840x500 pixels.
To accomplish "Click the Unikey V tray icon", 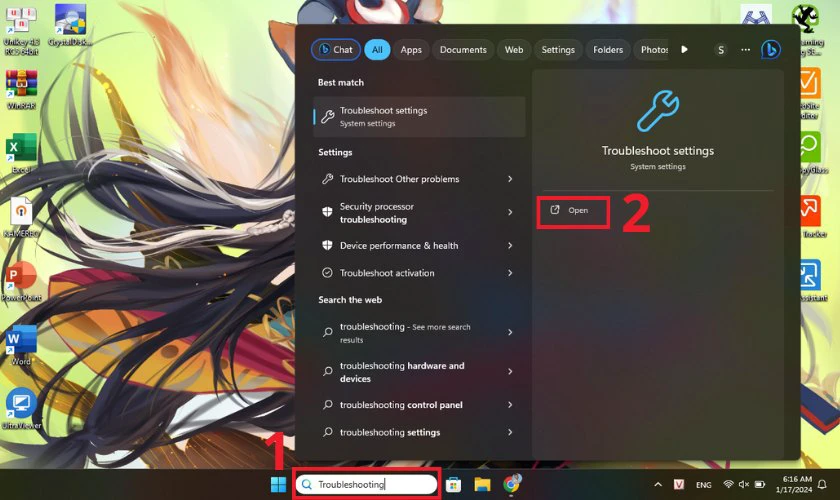I will point(679,484).
